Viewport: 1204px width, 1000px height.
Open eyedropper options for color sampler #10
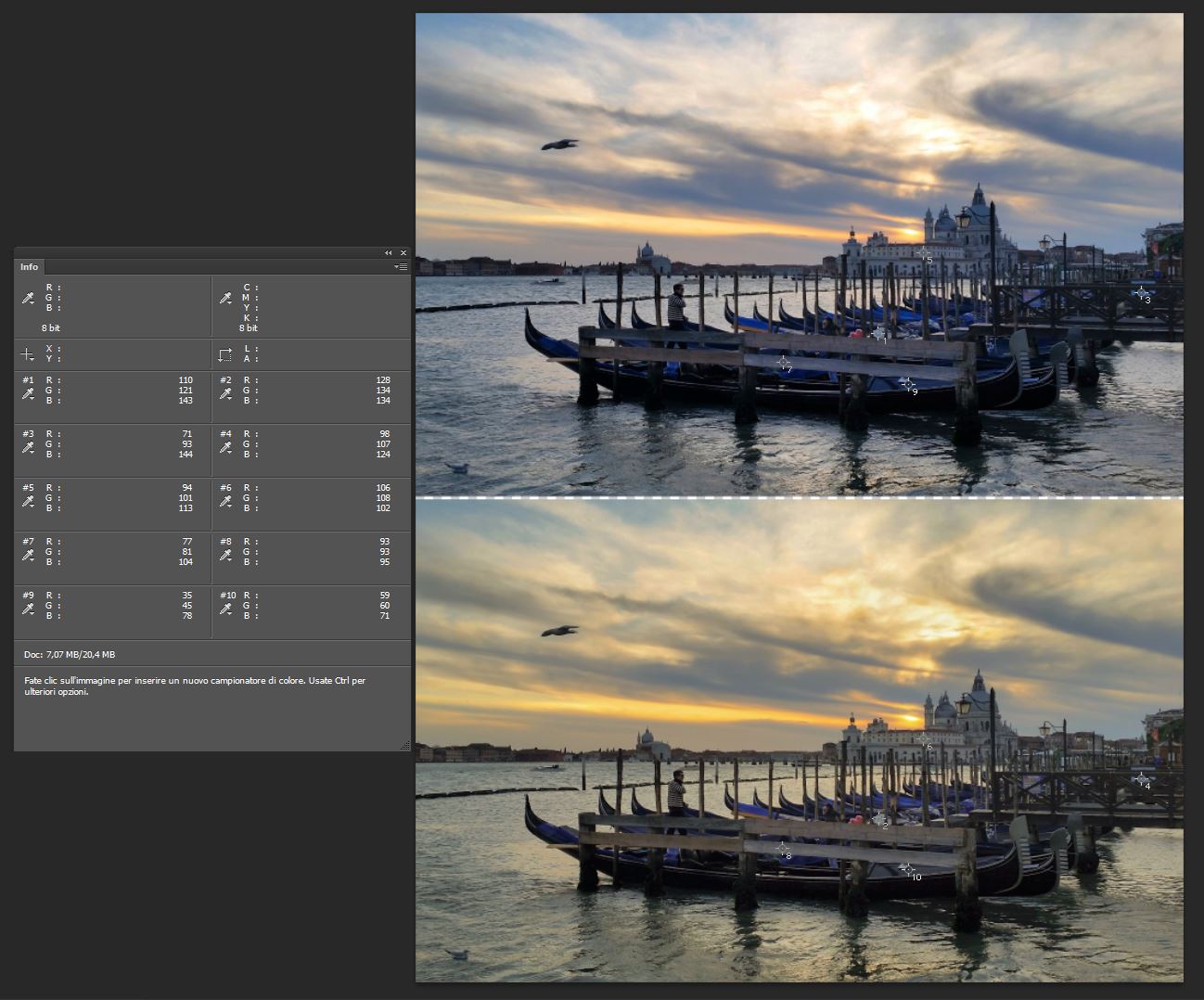coord(225,609)
